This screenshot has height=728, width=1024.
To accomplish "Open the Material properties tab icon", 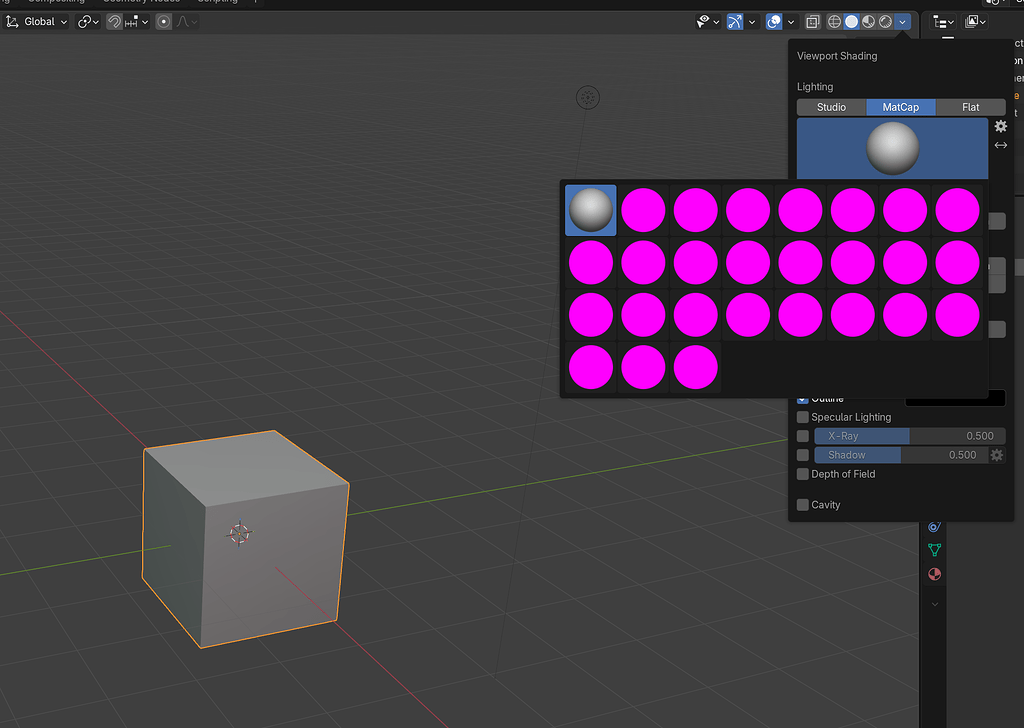I will [935, 574].
